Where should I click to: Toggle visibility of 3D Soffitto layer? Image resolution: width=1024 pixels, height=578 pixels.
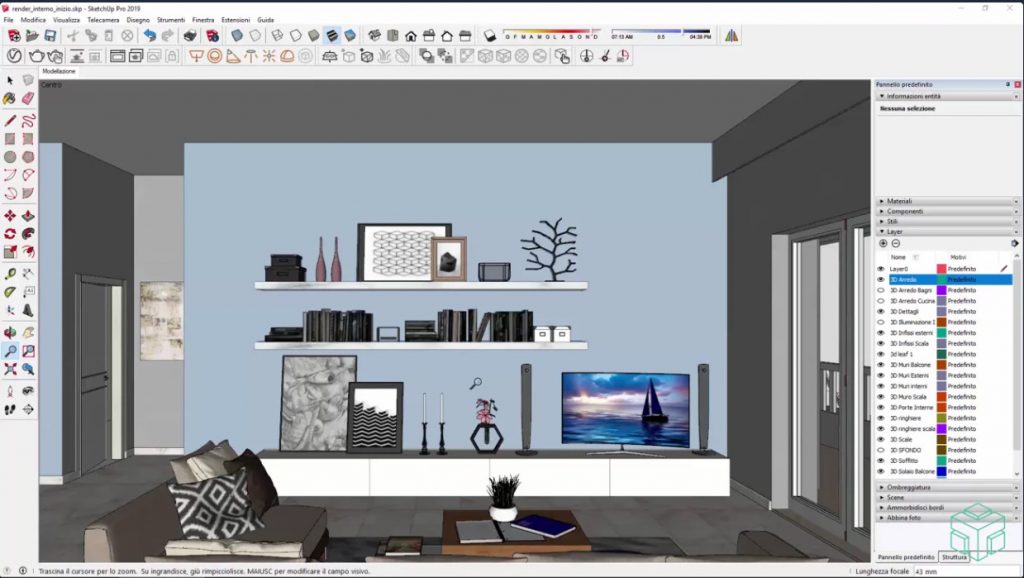[x=881, y=460]
